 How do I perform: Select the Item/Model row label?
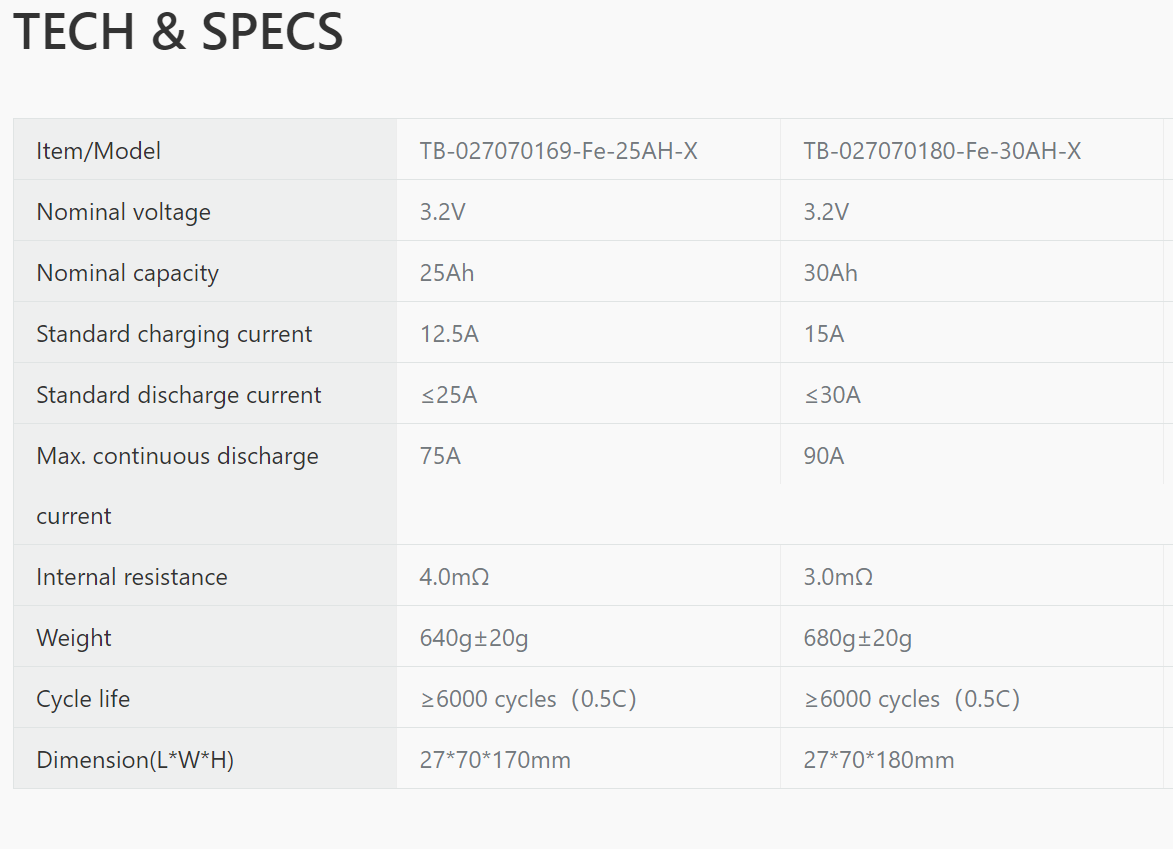point(98,151)
